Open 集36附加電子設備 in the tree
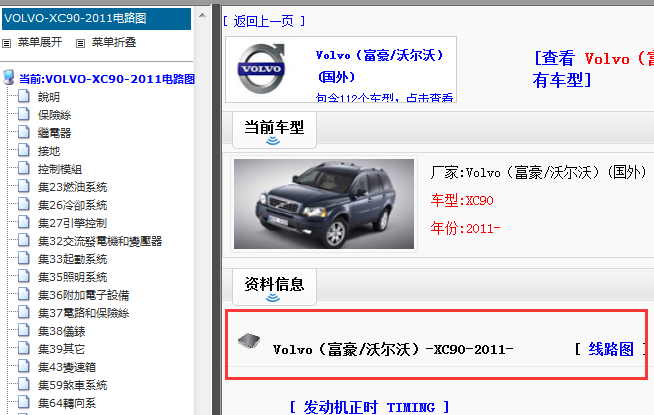654x415 pixels. click(83, 295)
